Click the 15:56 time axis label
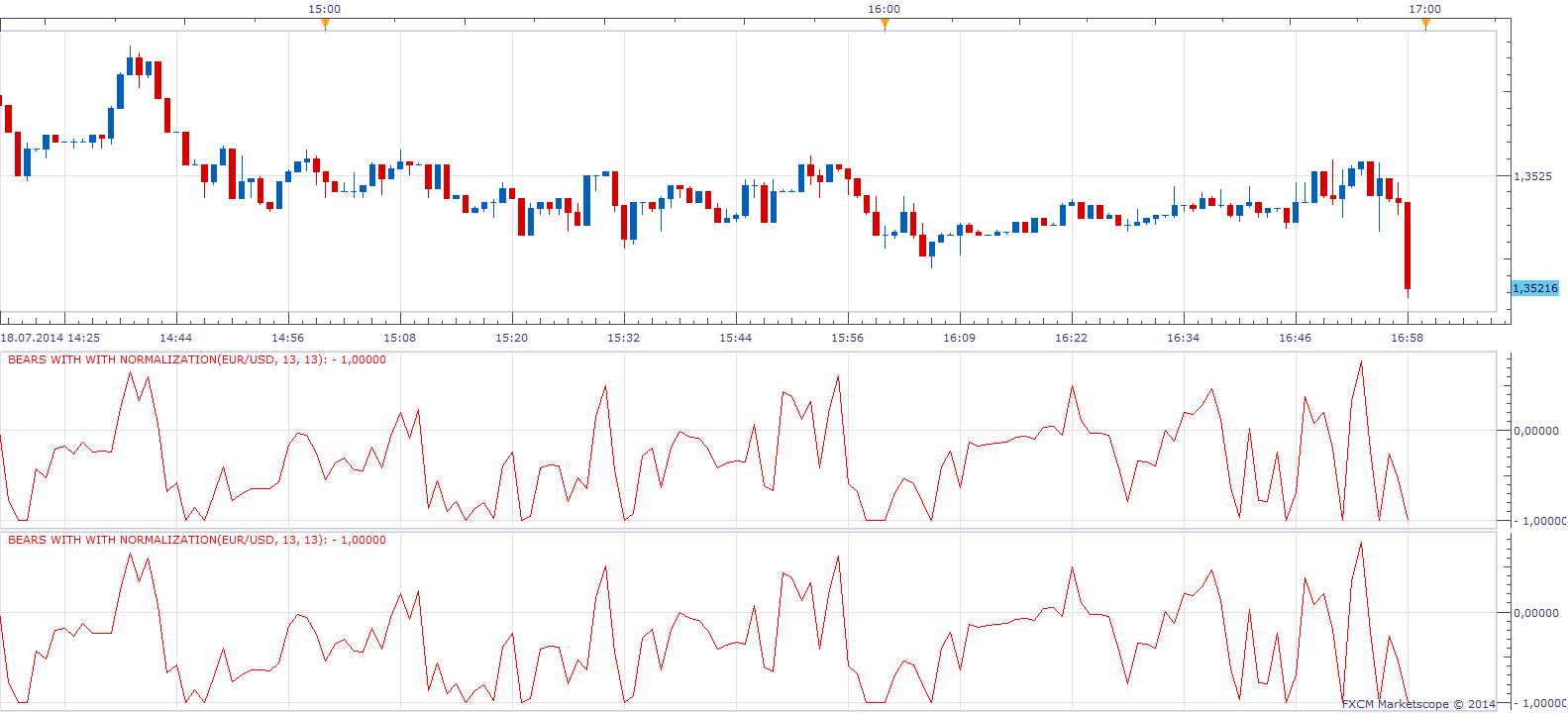The image size is (1568, 713). point(847,338)
